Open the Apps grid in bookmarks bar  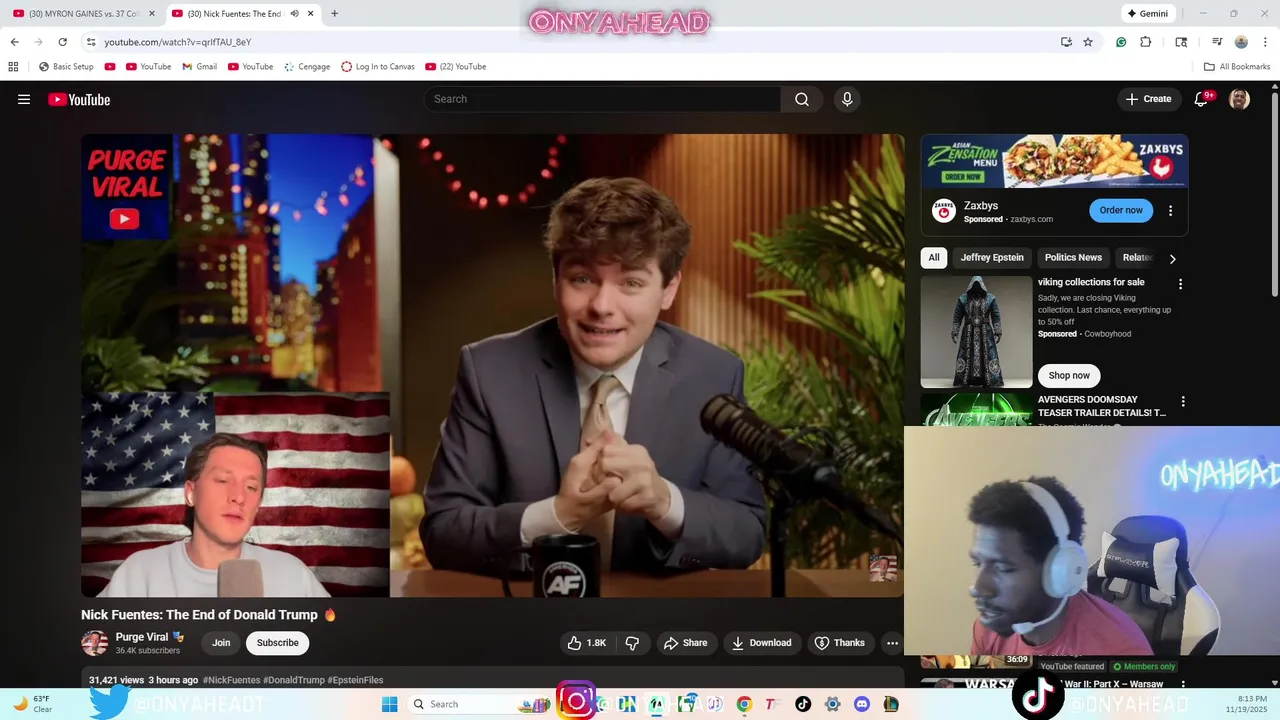[13, 67]
